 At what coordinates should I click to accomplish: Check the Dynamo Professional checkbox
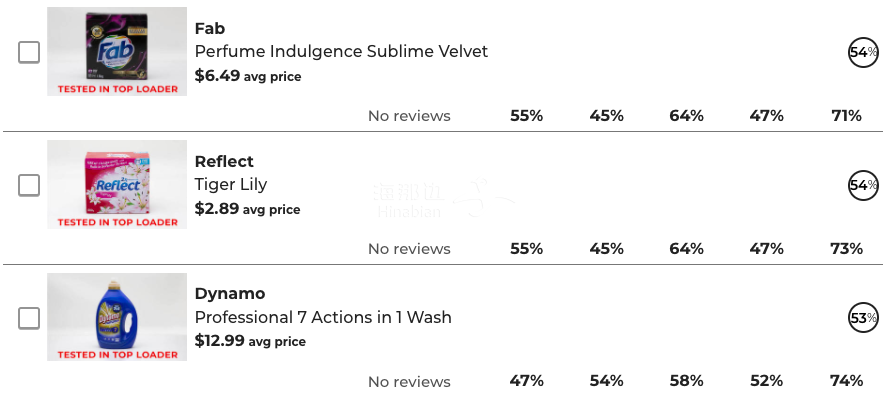29,318
